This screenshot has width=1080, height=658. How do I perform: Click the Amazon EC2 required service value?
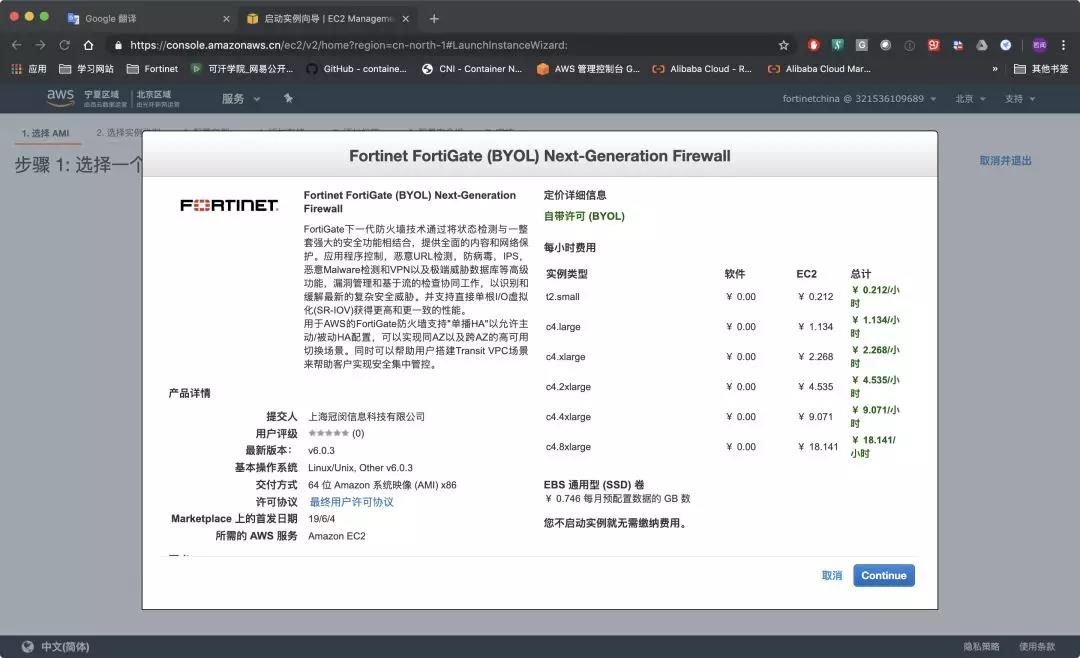(x=337, y=535)
